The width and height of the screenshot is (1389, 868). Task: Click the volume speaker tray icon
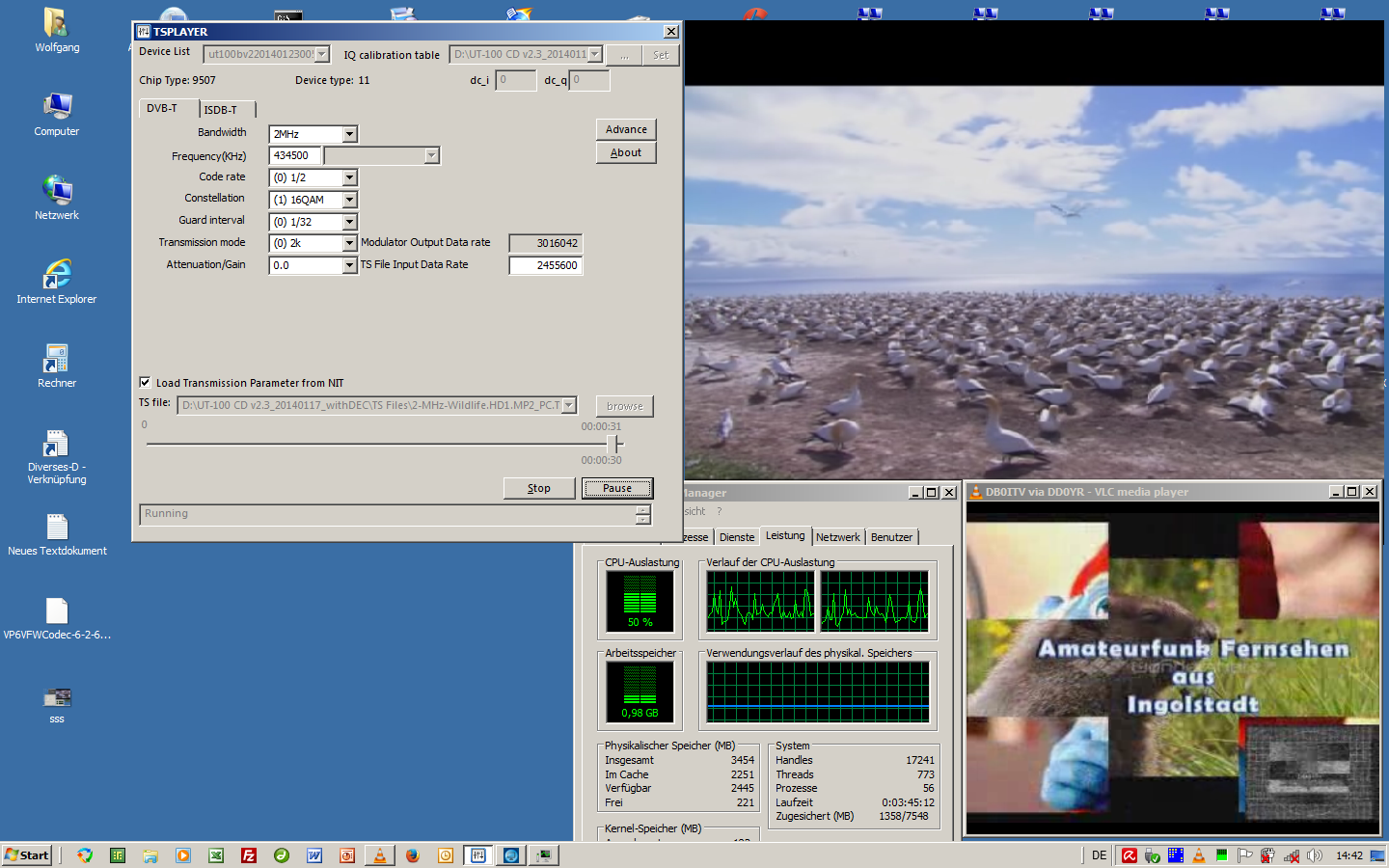1314,855
